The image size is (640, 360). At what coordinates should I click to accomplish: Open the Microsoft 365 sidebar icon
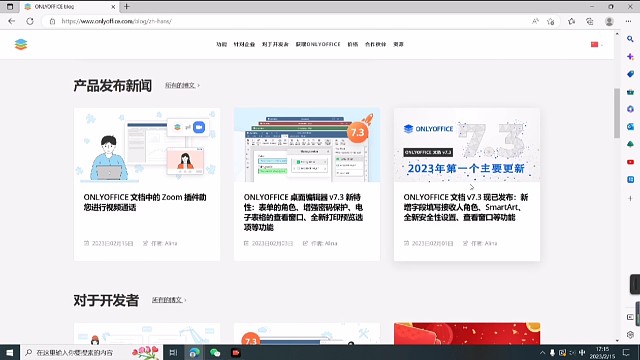coord(630,109)
